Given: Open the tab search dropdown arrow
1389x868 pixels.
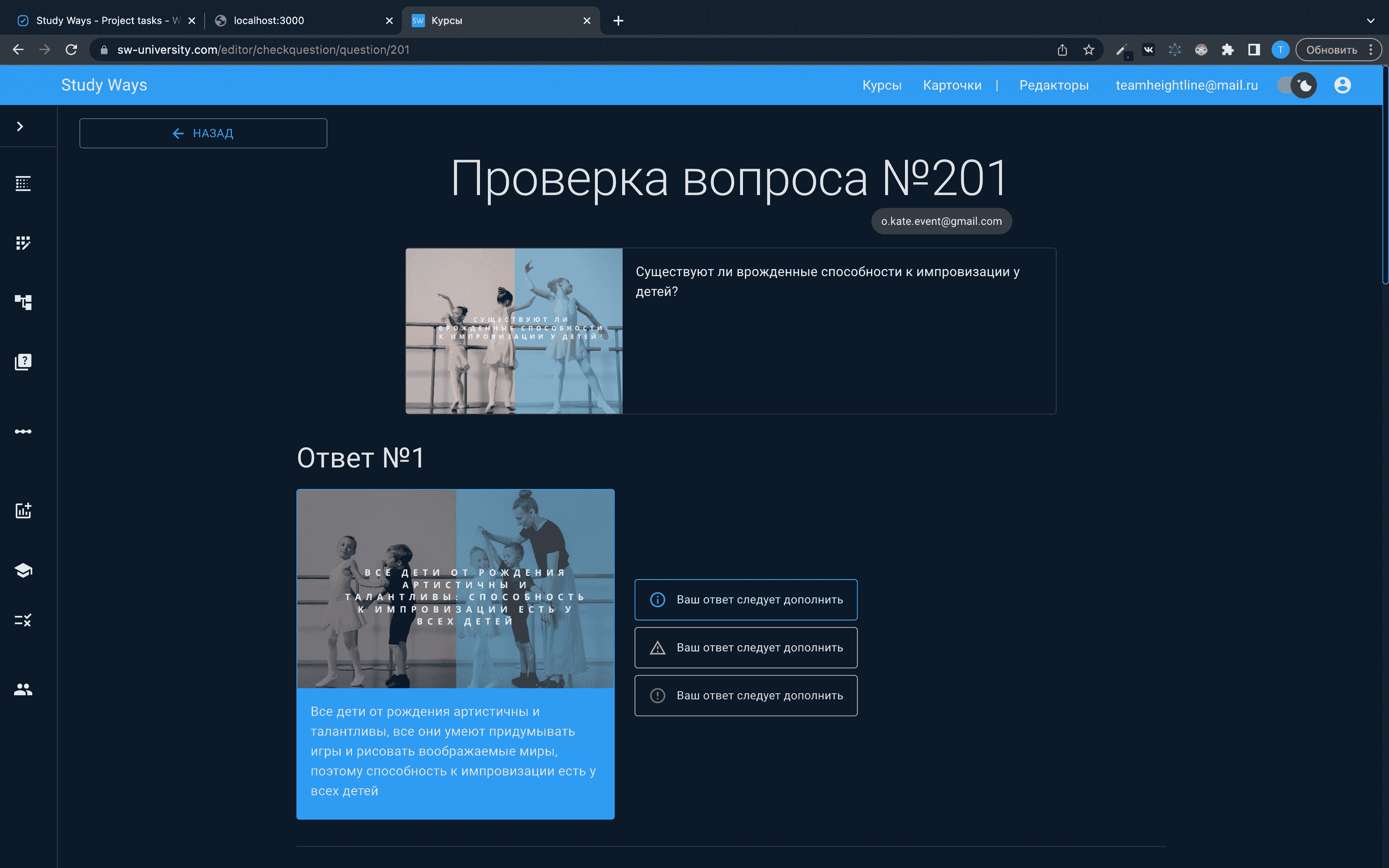Looking at the screenshot, I should (x=1371, y=21).
